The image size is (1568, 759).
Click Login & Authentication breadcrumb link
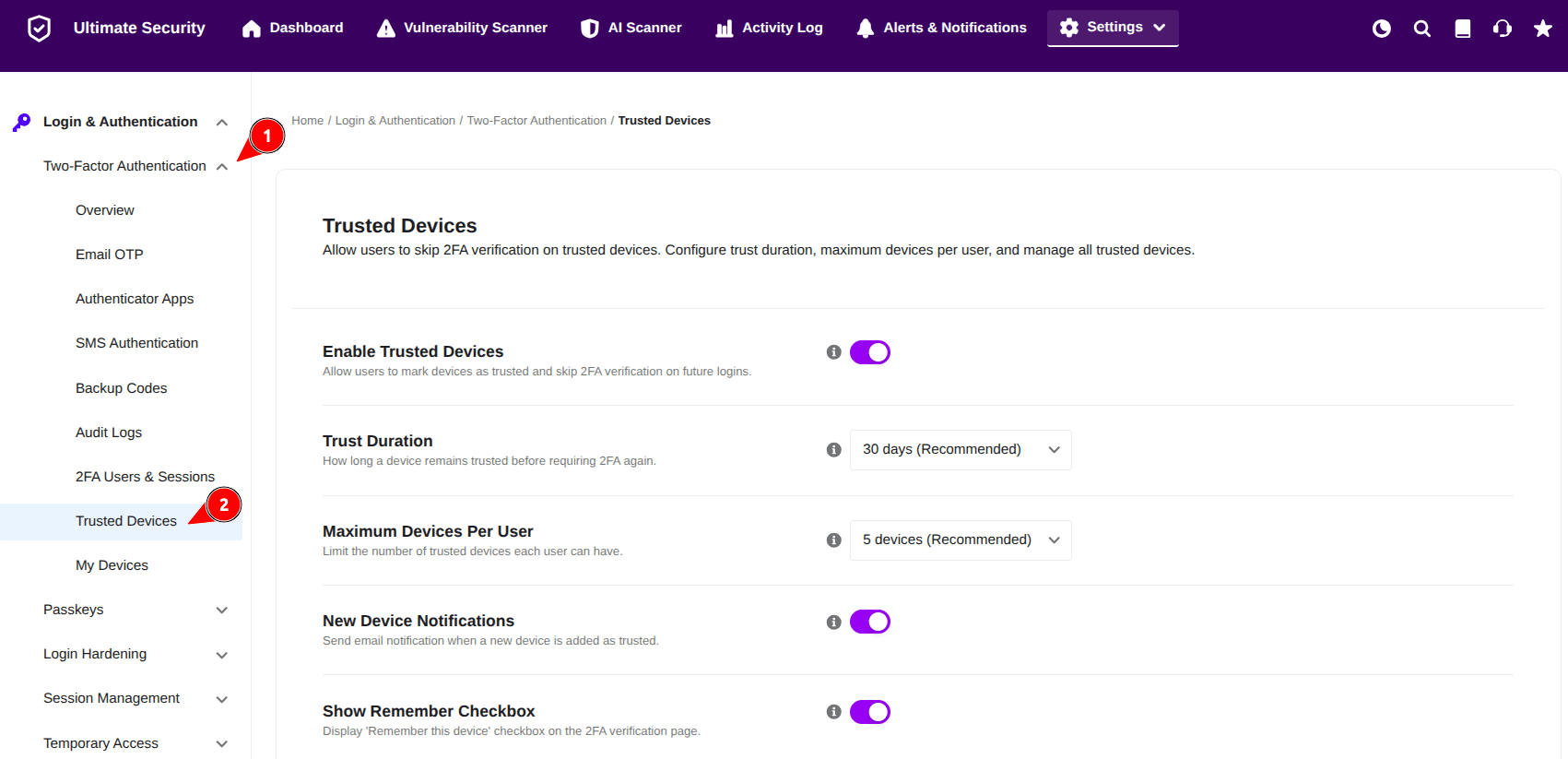(395, 121)
